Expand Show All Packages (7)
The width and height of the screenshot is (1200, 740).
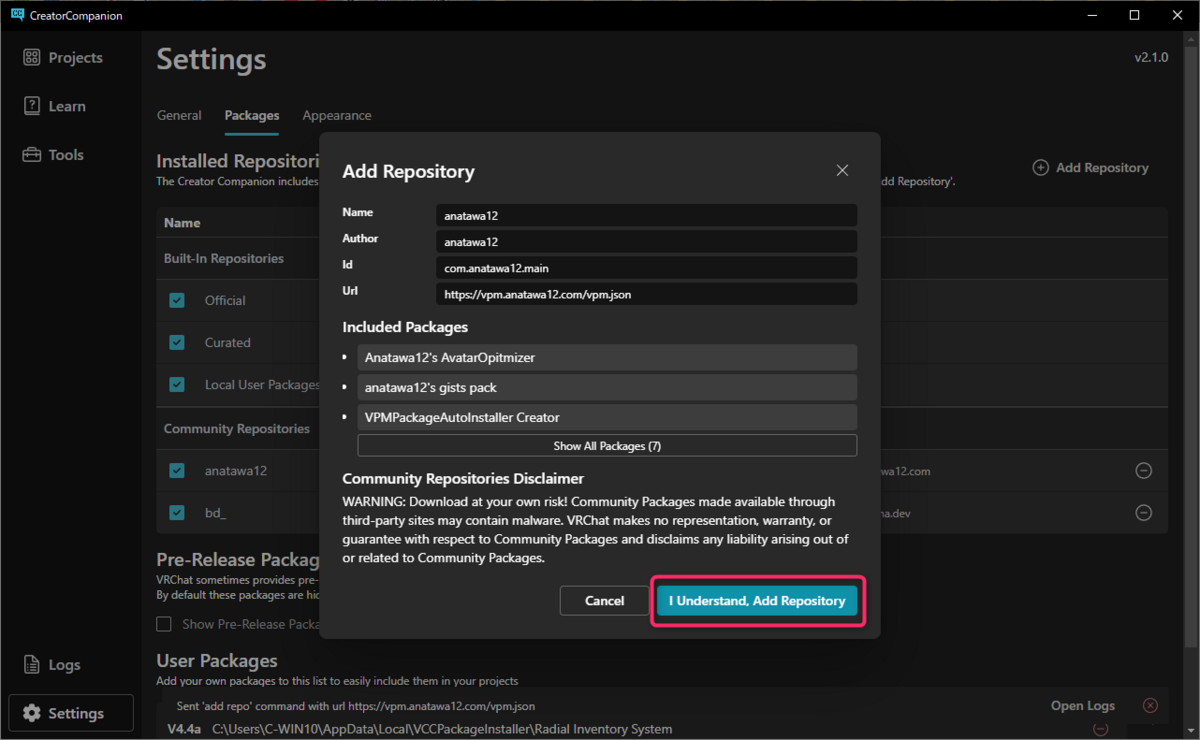pos(607,446)
